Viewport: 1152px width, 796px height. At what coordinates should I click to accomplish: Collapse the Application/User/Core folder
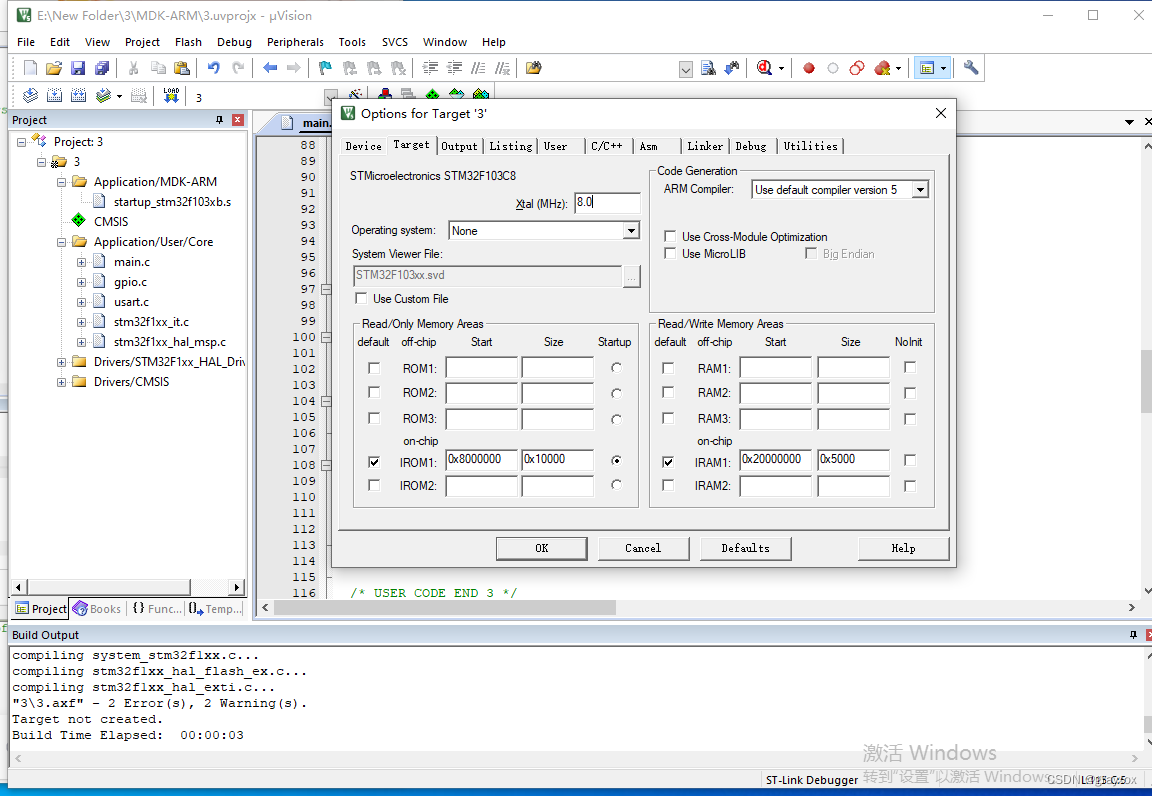tap(62, 242)
